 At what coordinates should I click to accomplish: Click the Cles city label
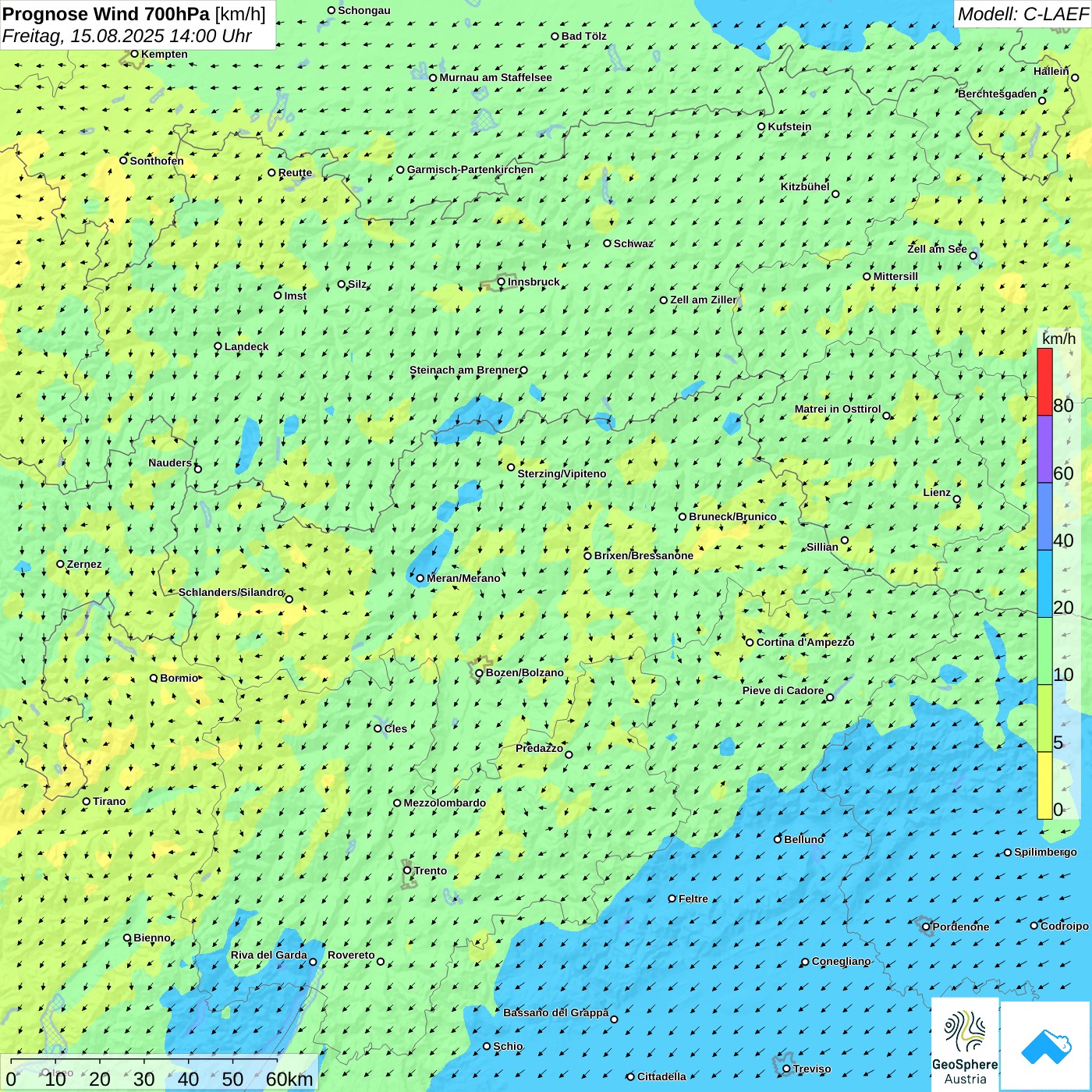(x=395, y=729)
